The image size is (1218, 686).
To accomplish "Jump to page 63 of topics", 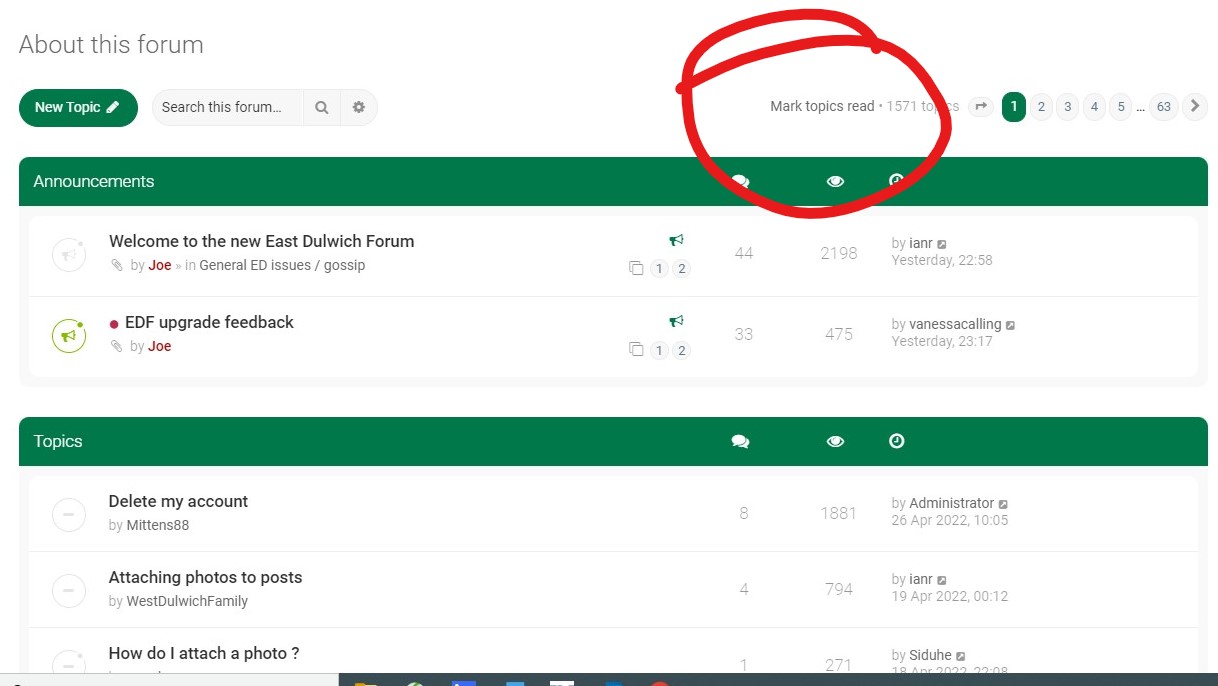I will [1163, 107].
